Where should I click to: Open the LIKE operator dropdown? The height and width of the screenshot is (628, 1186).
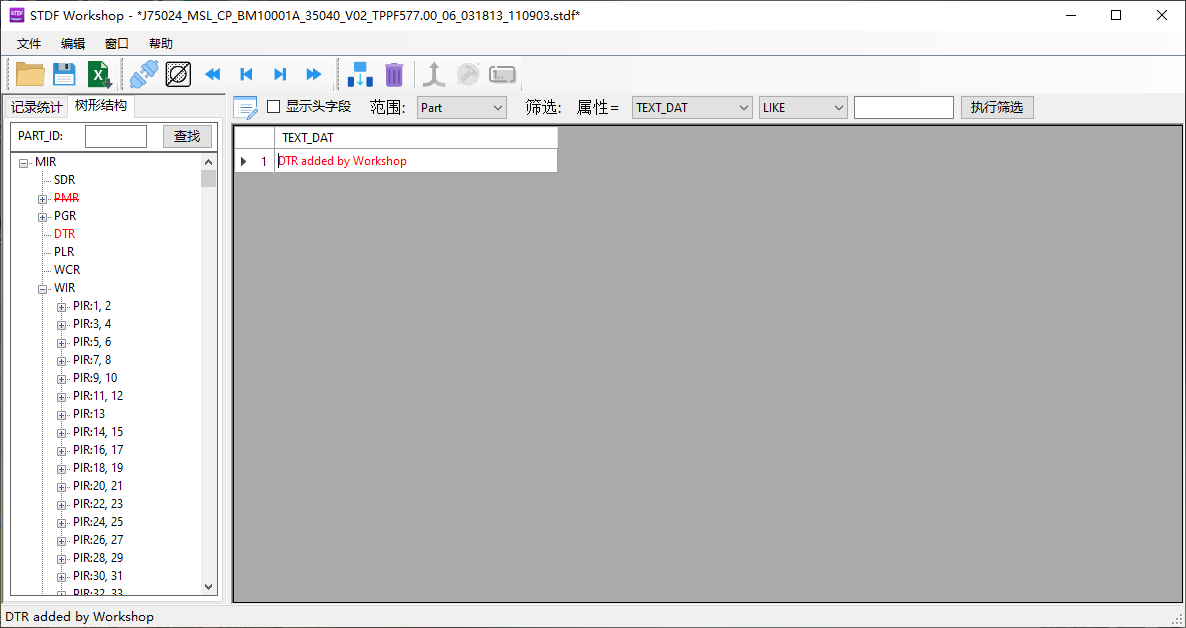click(x=803, y=107)
